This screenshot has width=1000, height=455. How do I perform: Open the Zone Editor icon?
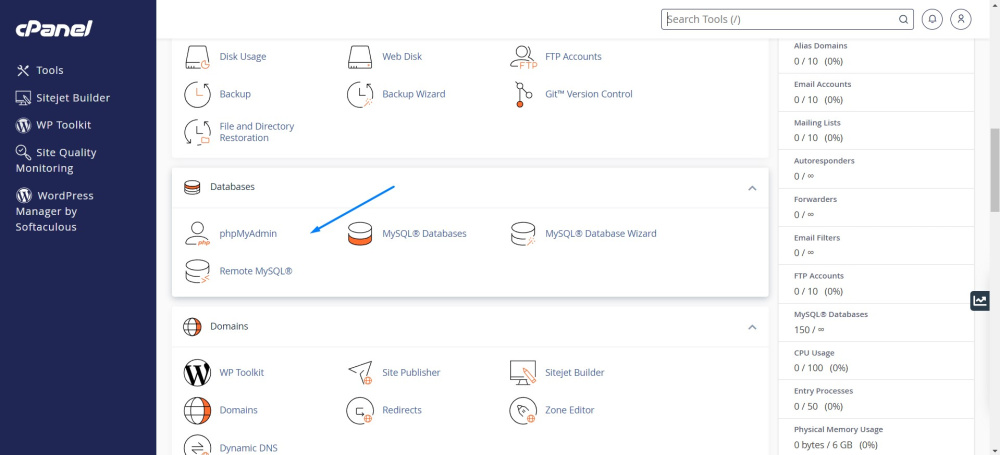(x=524, y=410)
